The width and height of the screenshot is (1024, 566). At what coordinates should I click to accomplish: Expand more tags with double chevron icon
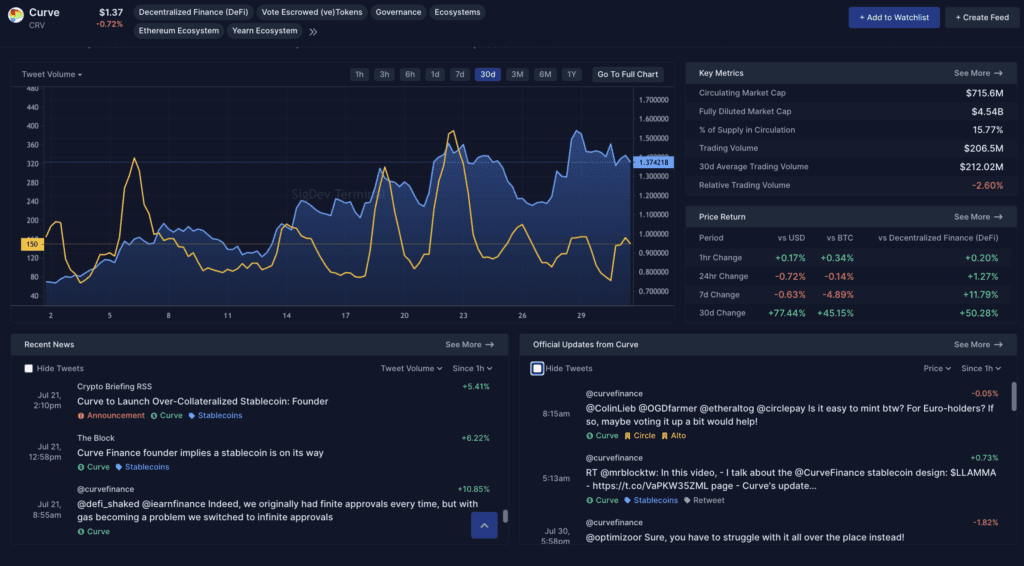click(313, 31)
